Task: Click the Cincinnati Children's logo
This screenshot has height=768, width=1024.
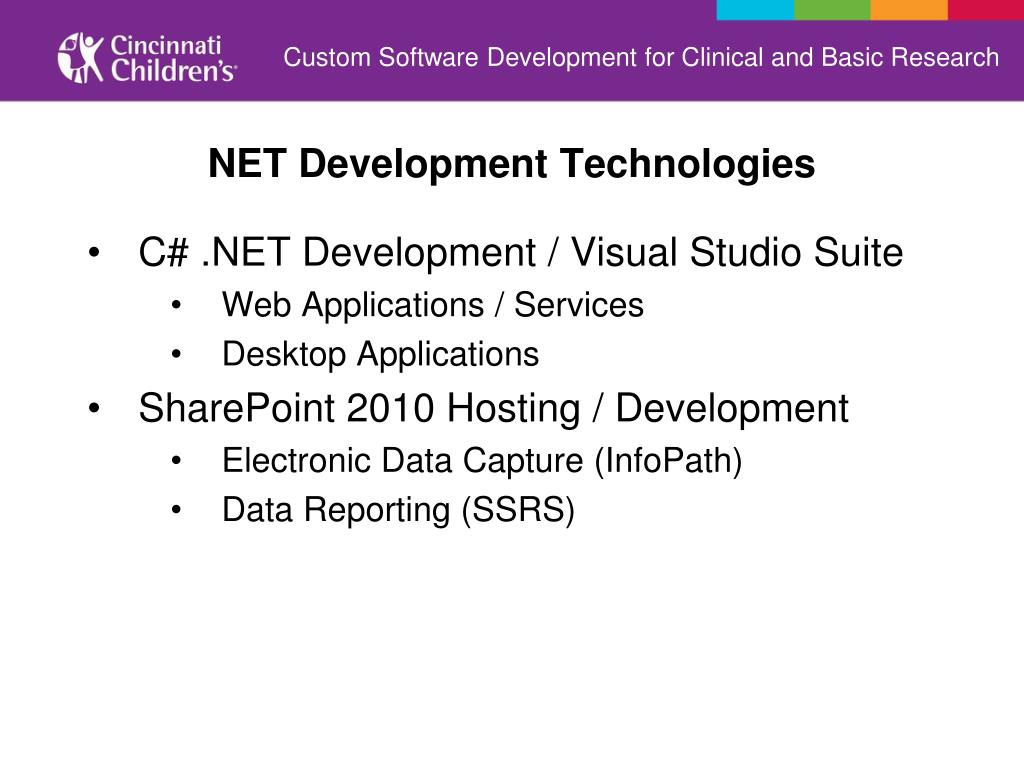Action: [x=147, y=58]
